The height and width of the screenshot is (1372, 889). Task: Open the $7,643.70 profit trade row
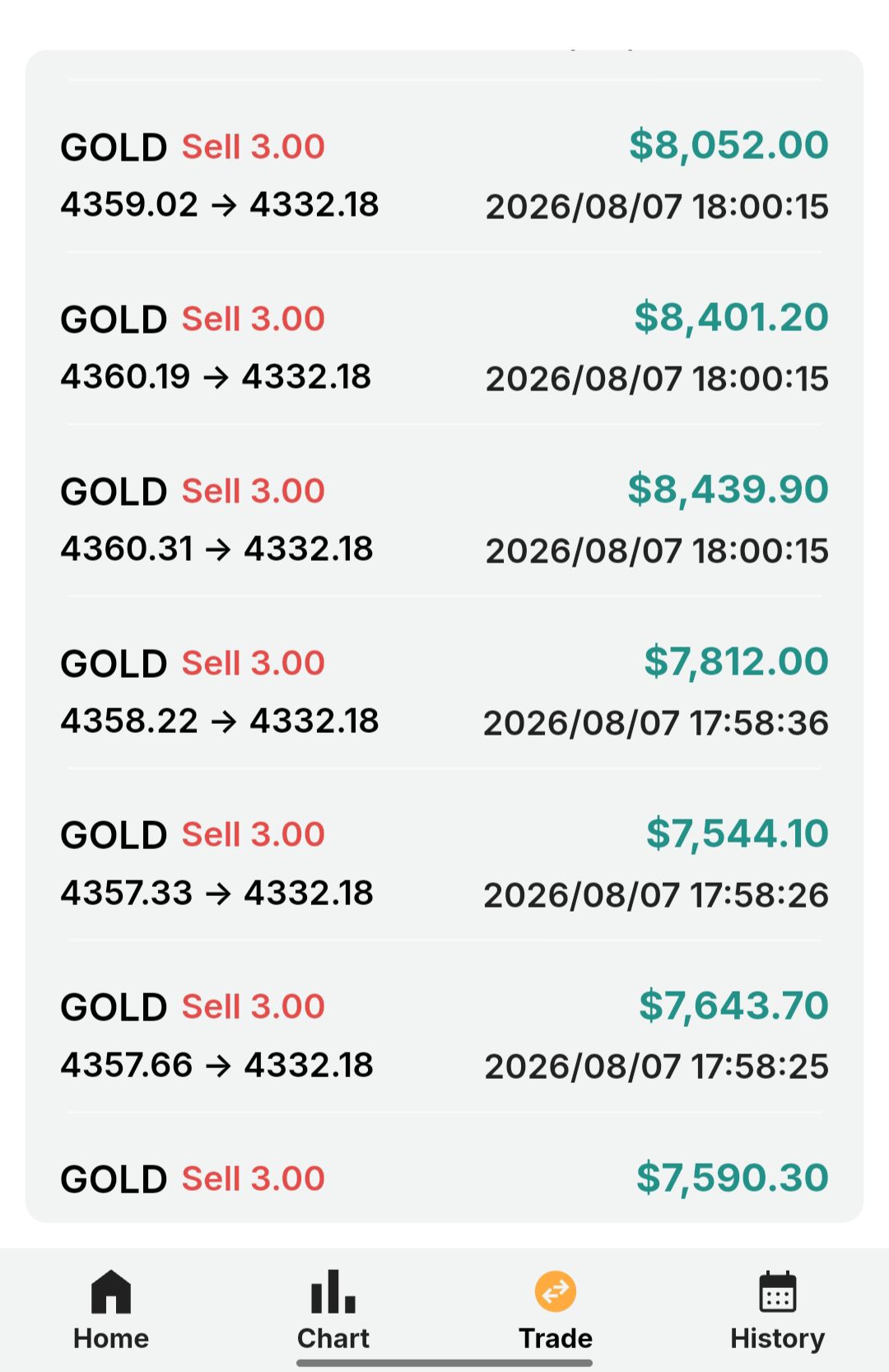[x=444, y=1035]
